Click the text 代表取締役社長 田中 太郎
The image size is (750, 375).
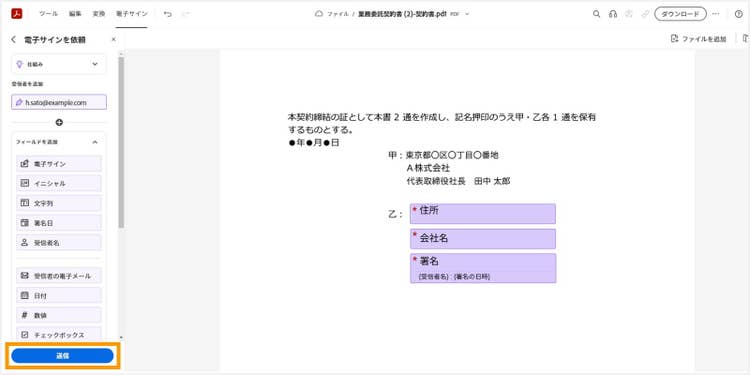click(458, 182)
